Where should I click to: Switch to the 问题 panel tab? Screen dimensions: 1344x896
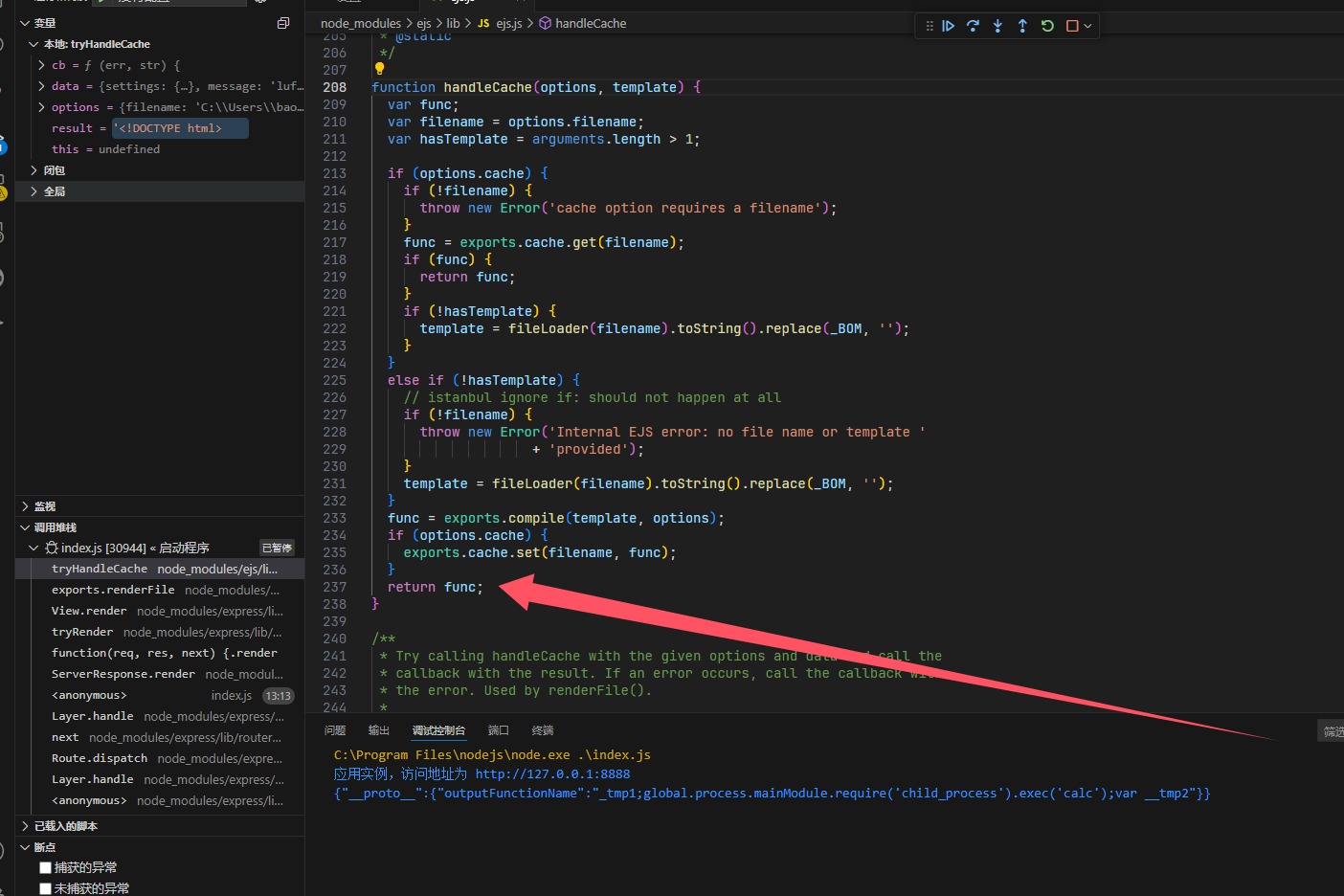point(335,730)
